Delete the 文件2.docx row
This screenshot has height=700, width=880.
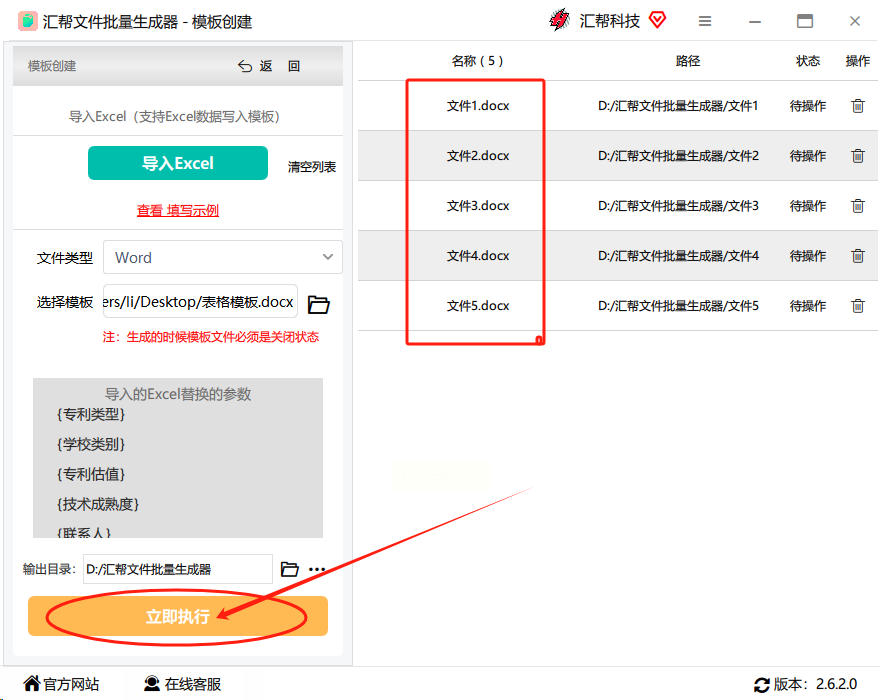pos(858,155)
